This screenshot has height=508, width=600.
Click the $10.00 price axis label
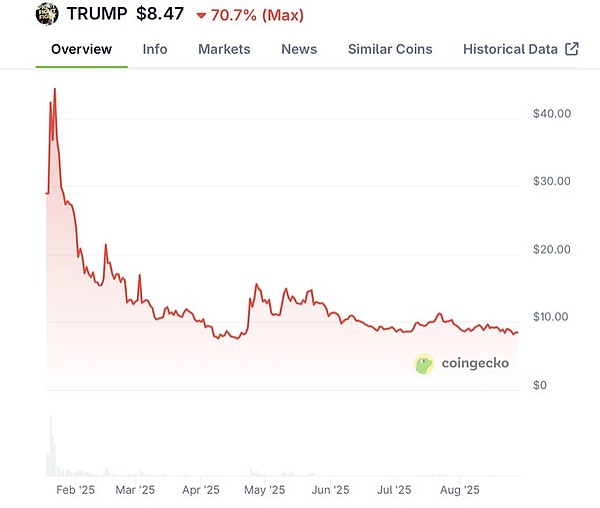click(552, 317)
